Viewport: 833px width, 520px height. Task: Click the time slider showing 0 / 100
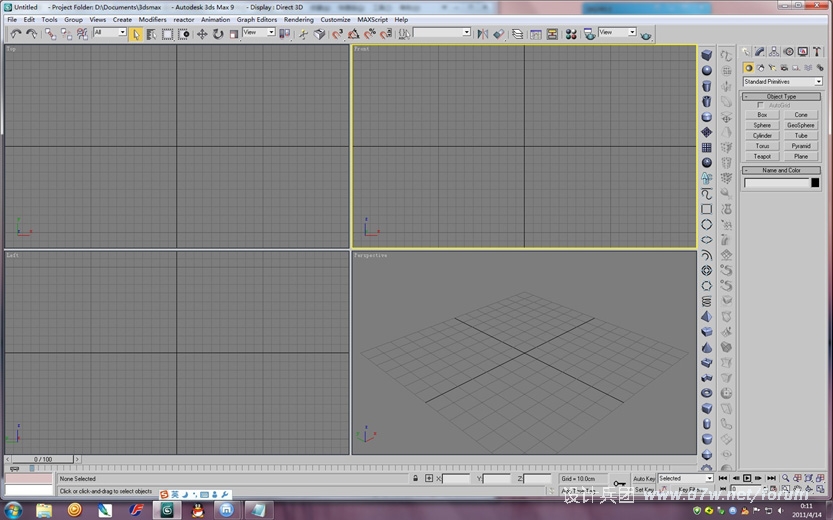tap(42, 459)
